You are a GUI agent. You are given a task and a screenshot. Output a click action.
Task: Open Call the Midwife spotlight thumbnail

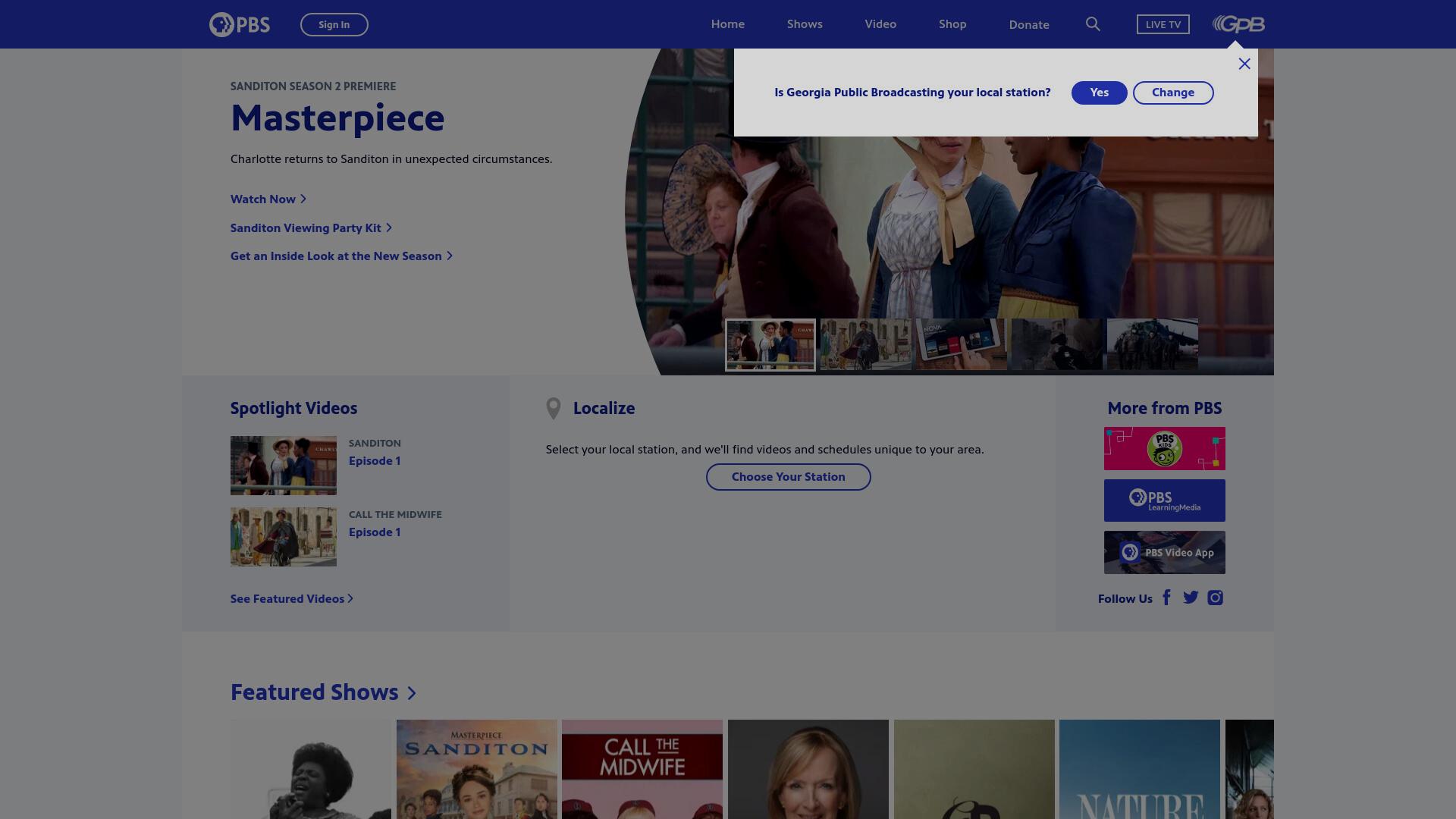(284, 537)
